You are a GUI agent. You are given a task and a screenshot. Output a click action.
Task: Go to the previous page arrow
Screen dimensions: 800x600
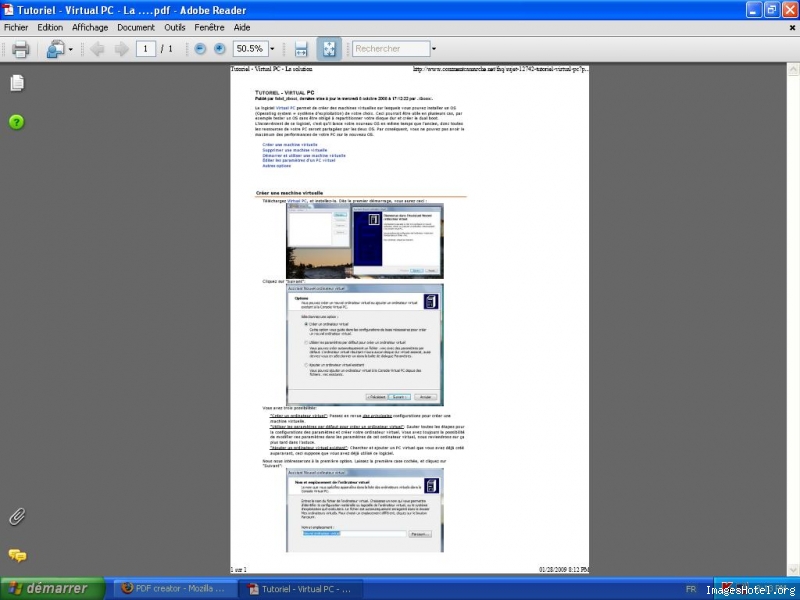click(x=97, y=49)
